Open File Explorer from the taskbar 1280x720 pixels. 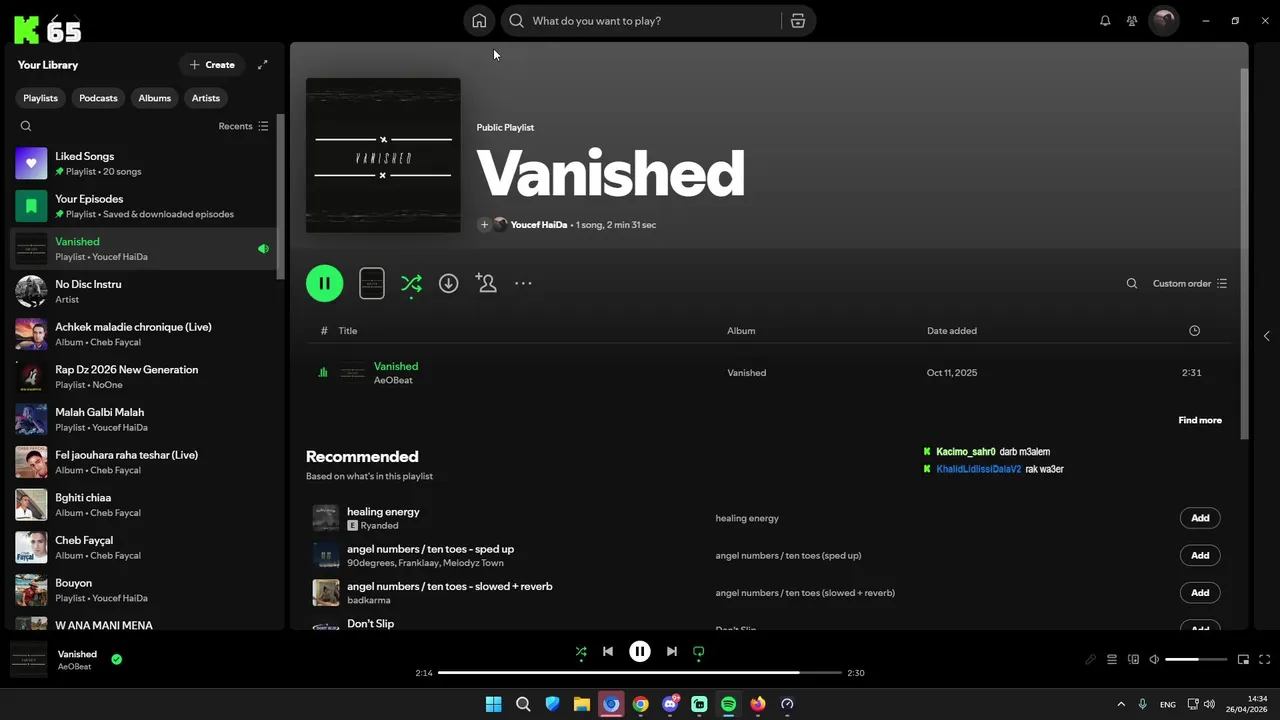pos(582,704)
